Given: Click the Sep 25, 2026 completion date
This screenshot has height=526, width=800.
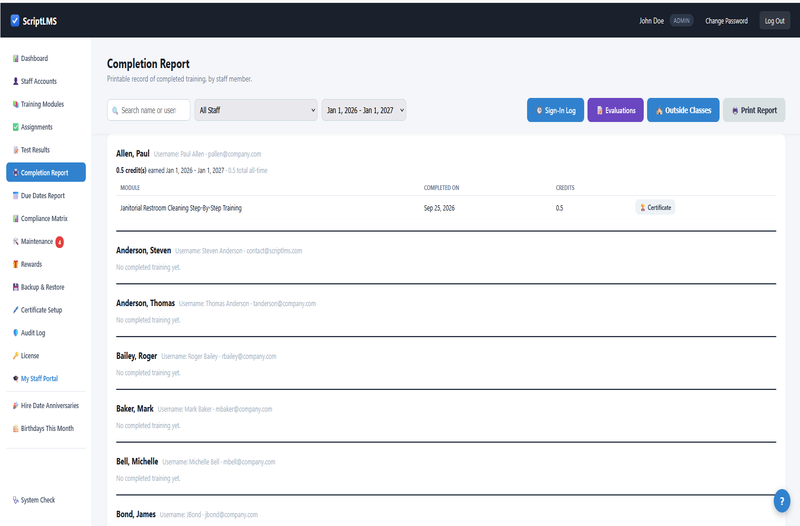Looking at the screenshot, I should [439, 208].
